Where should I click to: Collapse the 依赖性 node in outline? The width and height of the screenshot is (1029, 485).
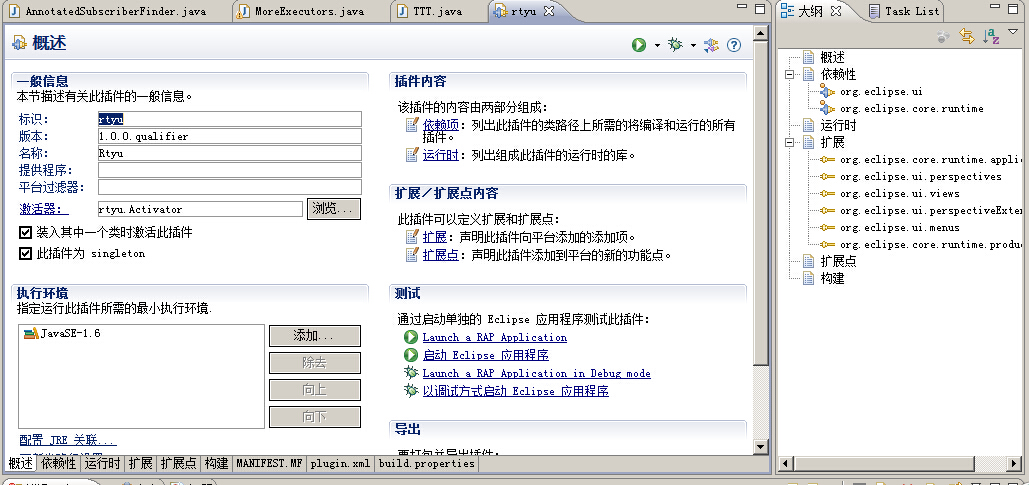pyautogui.click(x=790, y=74)
